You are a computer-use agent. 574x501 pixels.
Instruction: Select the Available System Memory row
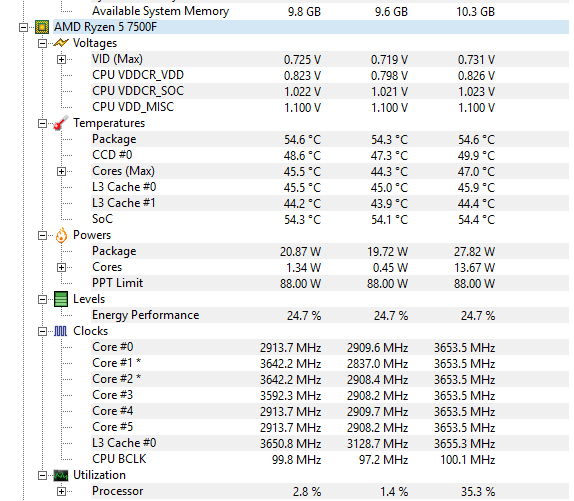coord(329,11)
